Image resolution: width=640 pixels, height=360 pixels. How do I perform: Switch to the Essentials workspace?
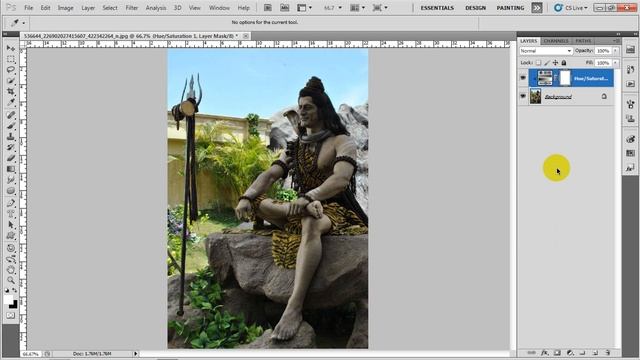pos(437,8)
